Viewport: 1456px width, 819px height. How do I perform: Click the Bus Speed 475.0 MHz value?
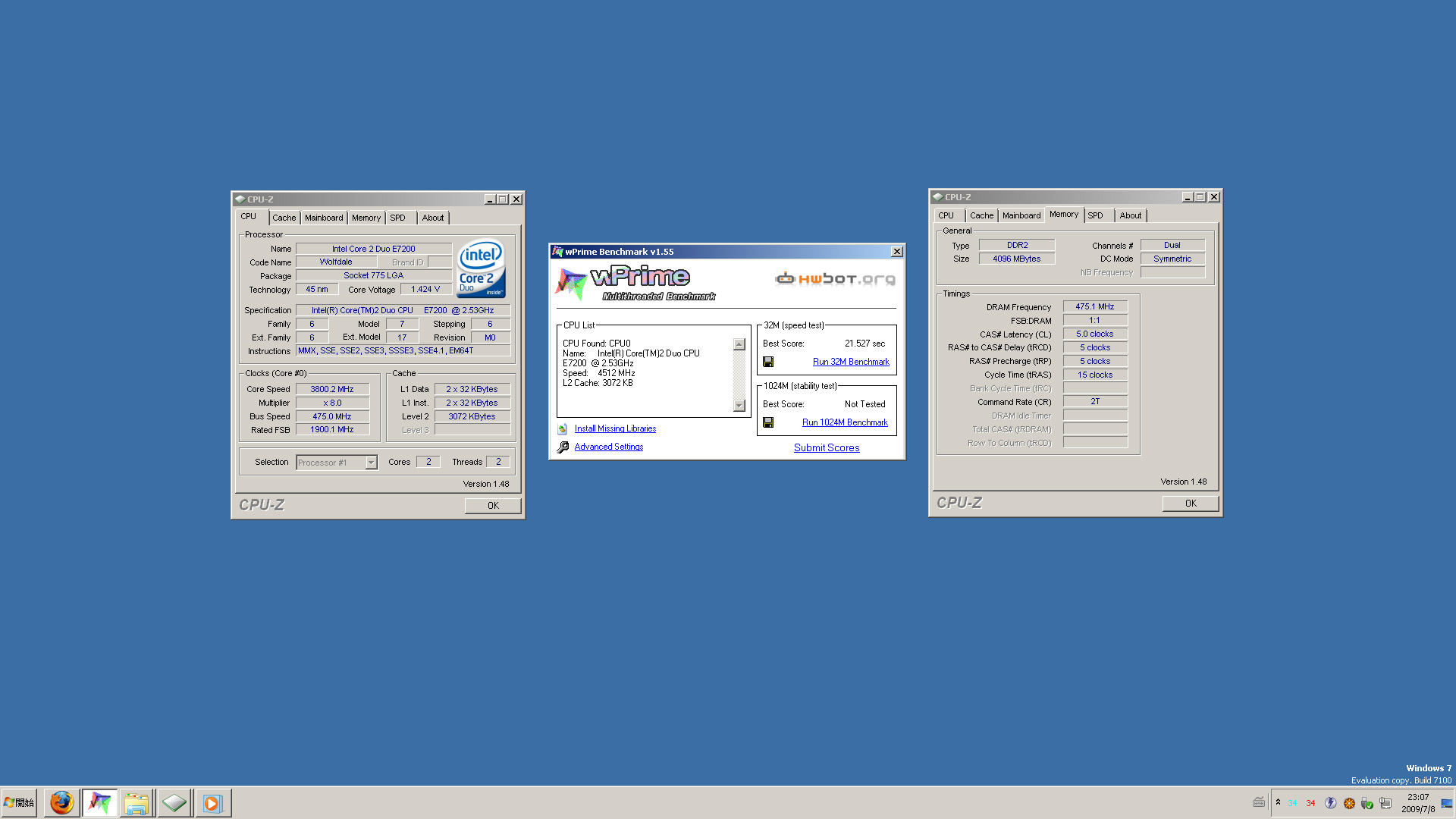[x=332, y=417]
